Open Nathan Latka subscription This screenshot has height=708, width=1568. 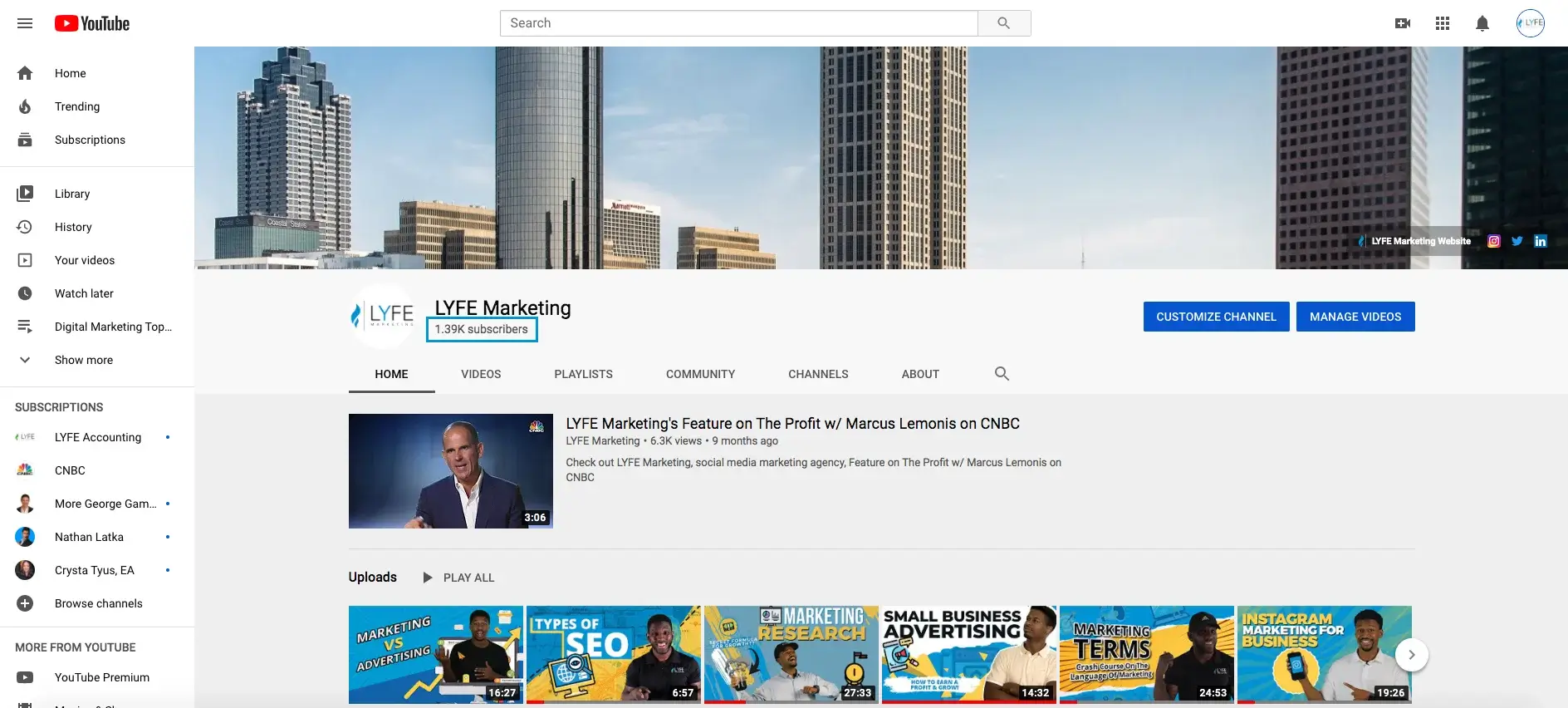pos(97,537)
